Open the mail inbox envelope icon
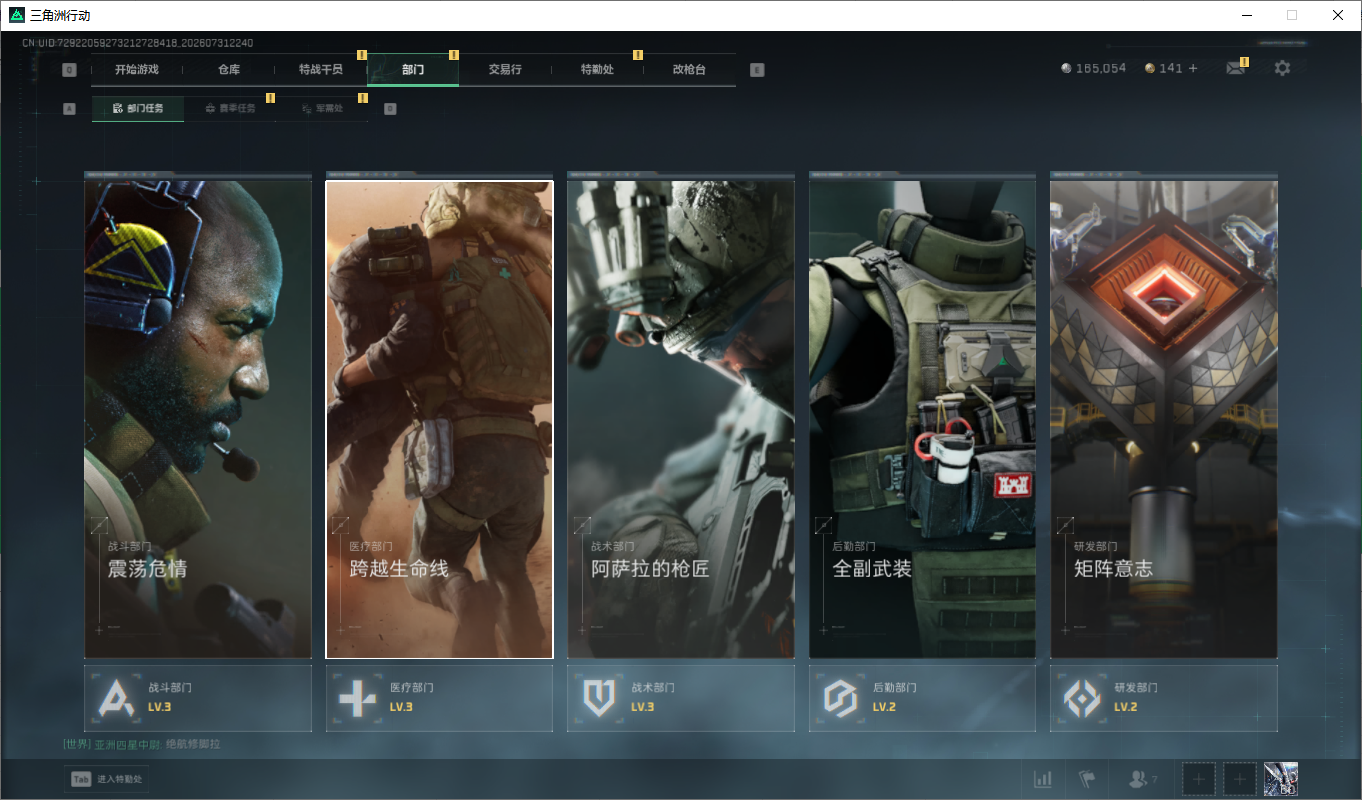The image size is (1362, 800). [x=1236, y=68]
